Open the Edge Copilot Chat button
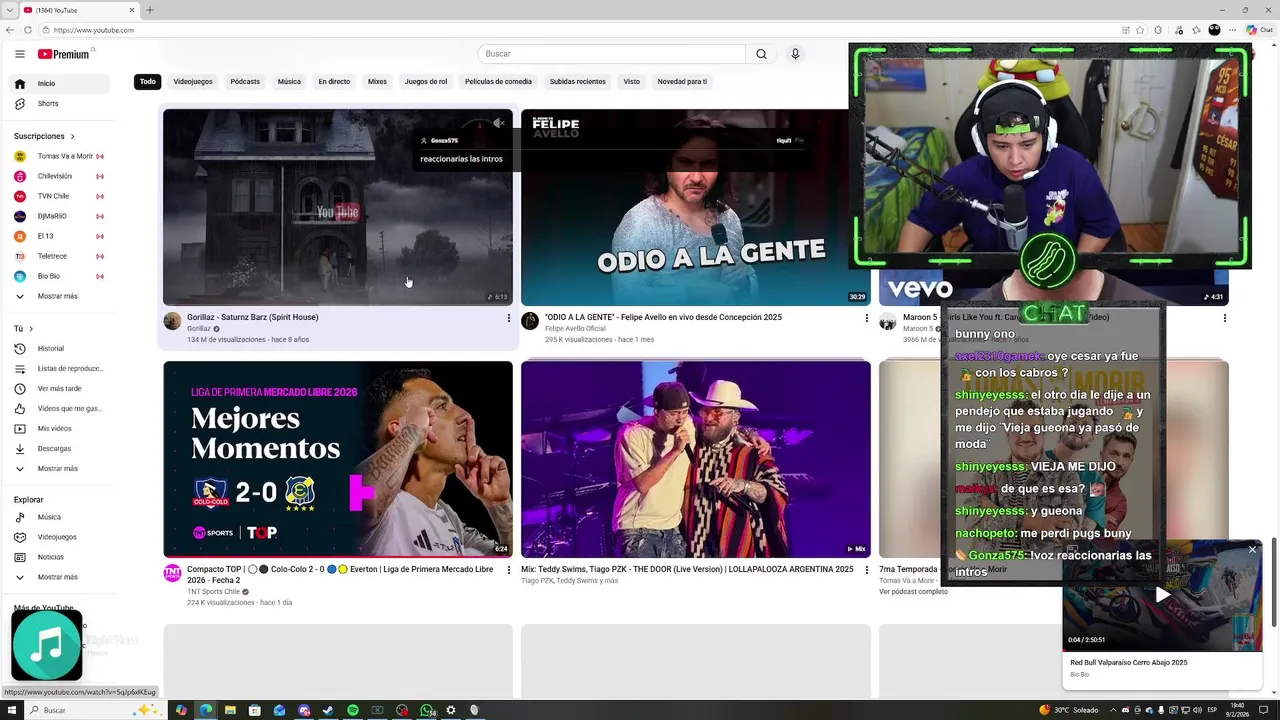This screenshot has width=1280, height=720. [x=1259, y=30]
